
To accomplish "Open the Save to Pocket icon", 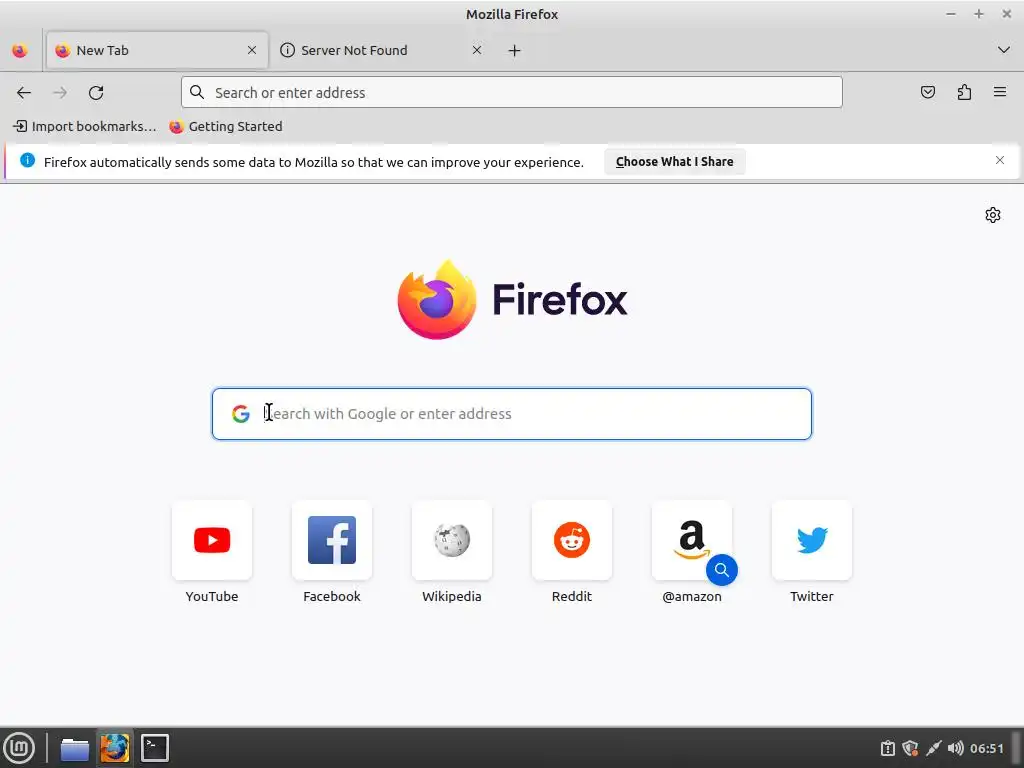I will click(927, 92).
